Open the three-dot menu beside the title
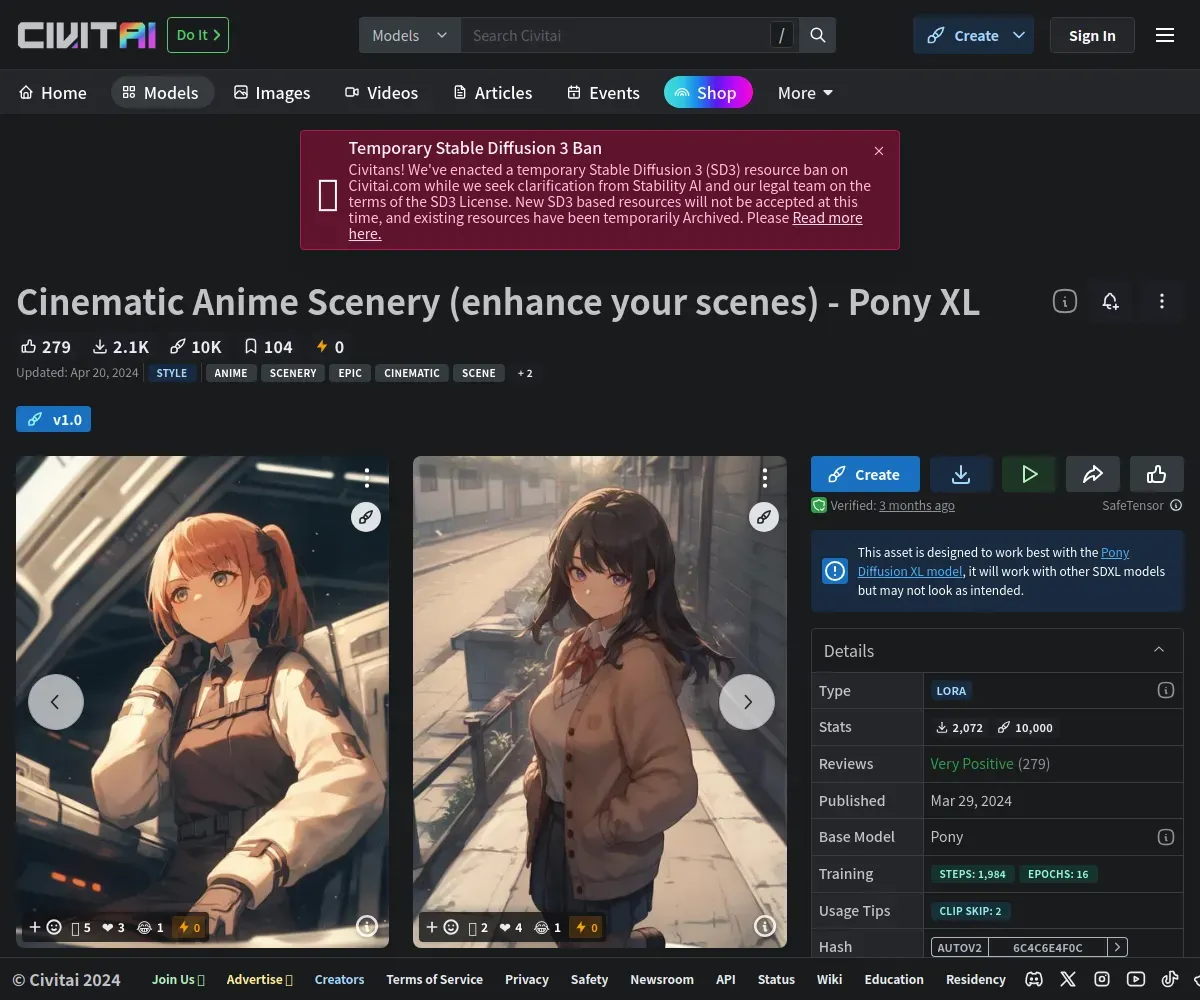This screenshot has height=1000, width=1200. pyautogui.click(x=1161, y=301)
